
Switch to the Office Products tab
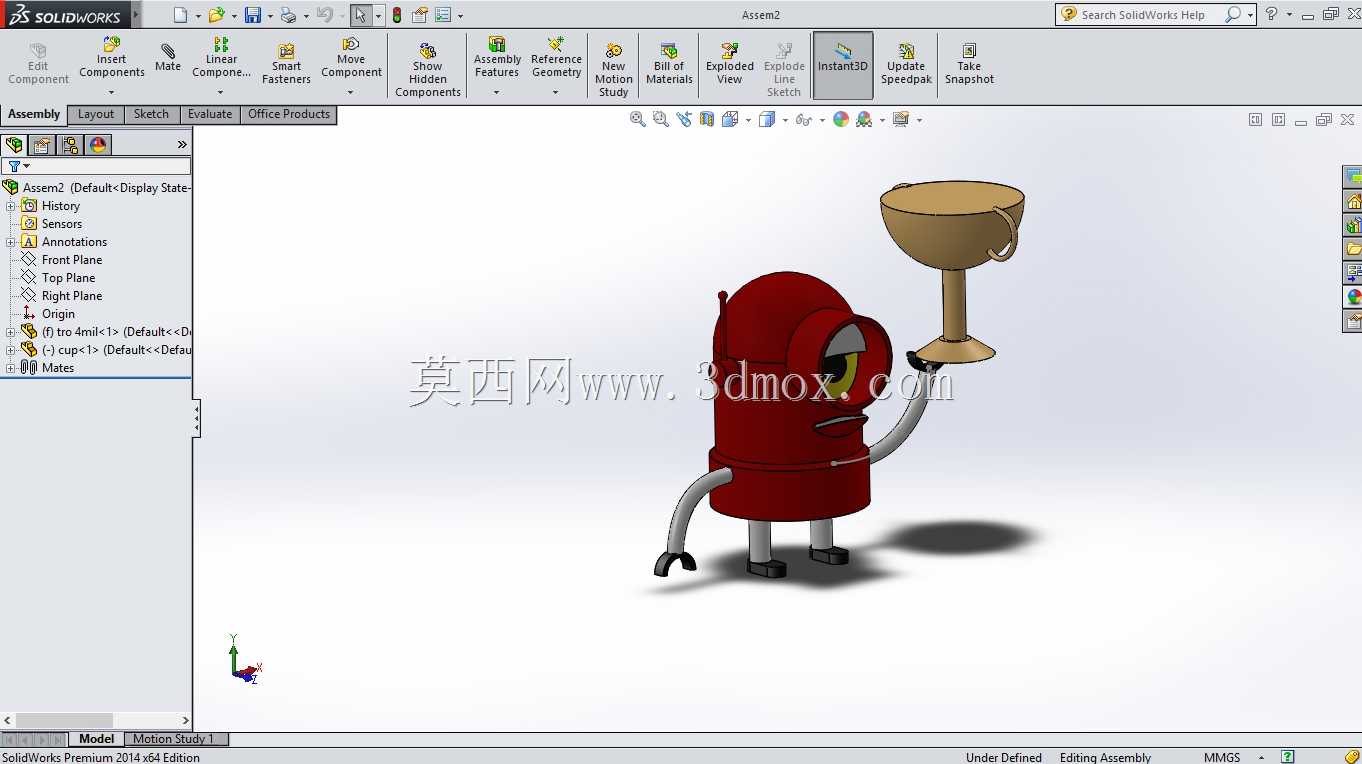click(289, 114)
